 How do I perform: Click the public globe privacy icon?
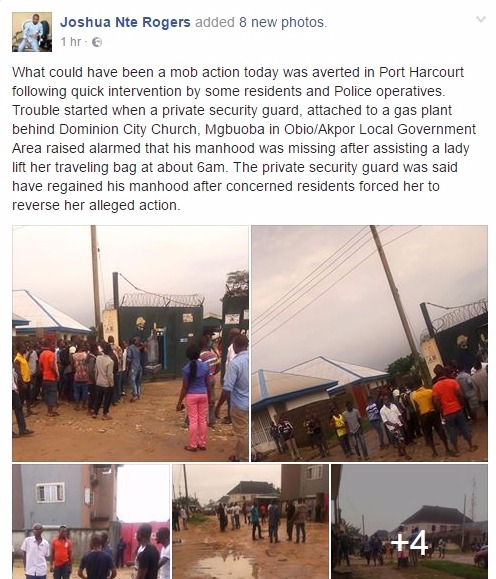(x=97, y=42)
